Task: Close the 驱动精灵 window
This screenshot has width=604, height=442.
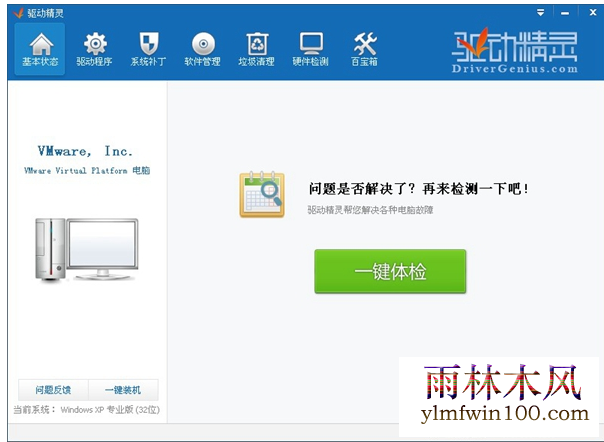Action: click(x=593, y=13)
